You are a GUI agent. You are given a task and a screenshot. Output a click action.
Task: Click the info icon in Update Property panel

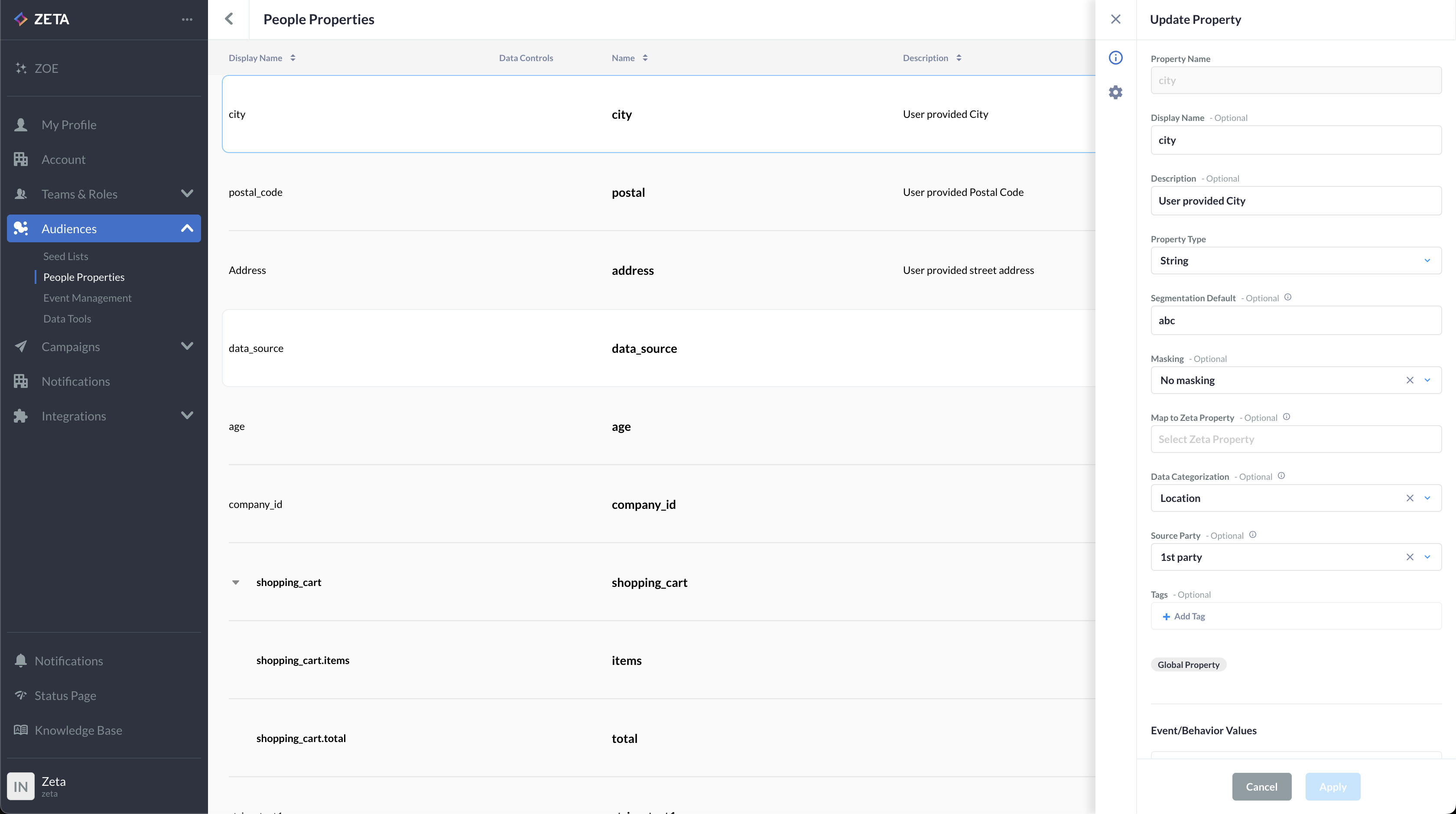1115,58
